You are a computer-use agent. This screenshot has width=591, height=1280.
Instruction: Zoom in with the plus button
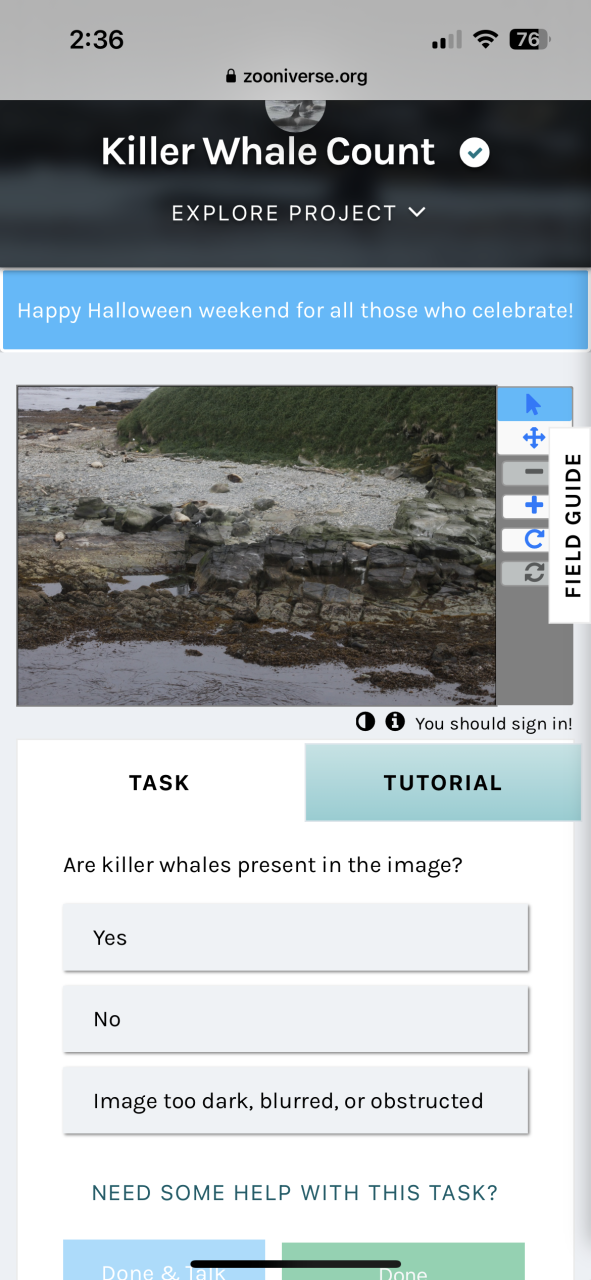click(x=534, y=506)
